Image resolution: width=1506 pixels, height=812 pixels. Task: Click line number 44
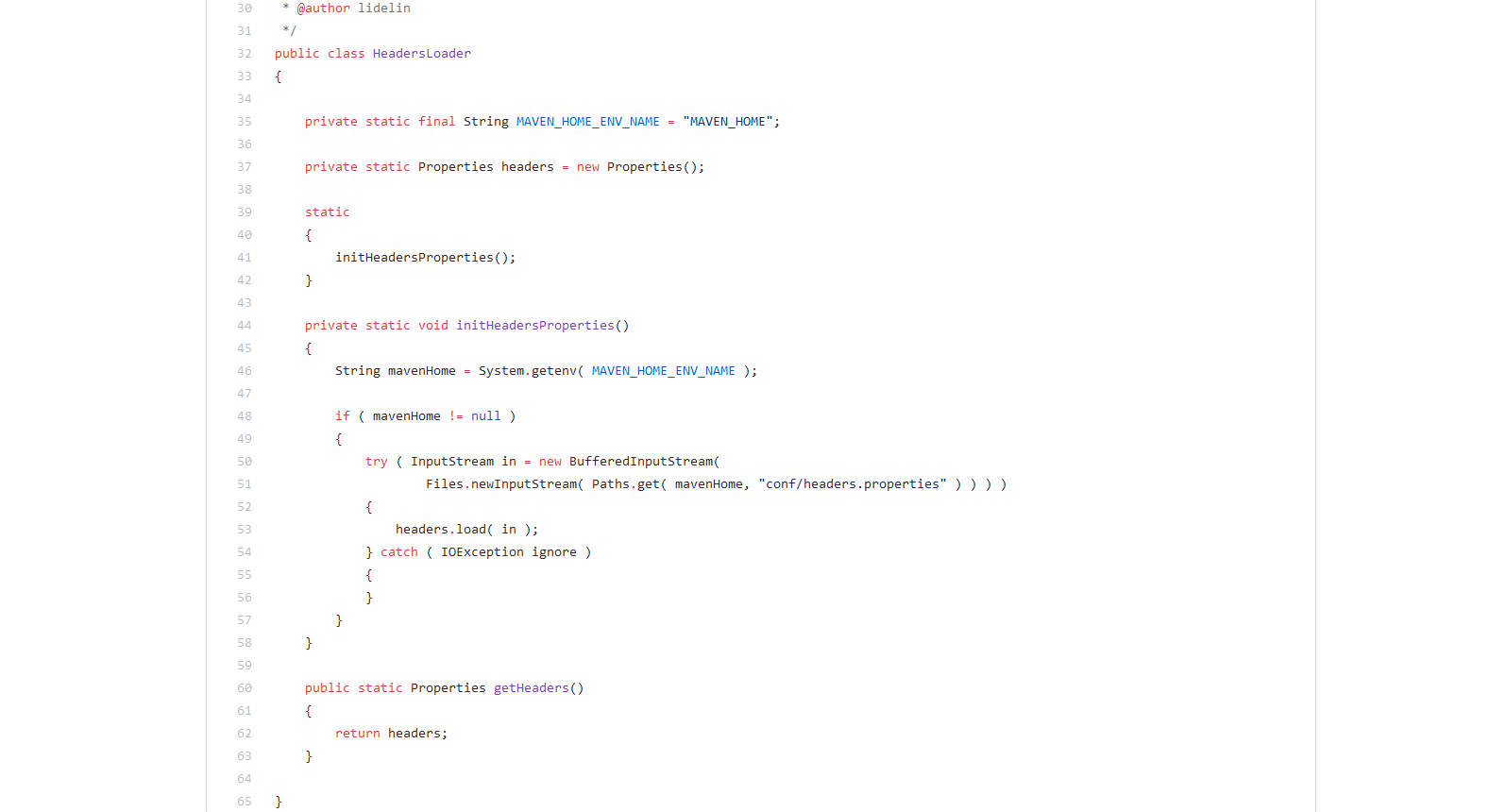(x=245, y=326)
